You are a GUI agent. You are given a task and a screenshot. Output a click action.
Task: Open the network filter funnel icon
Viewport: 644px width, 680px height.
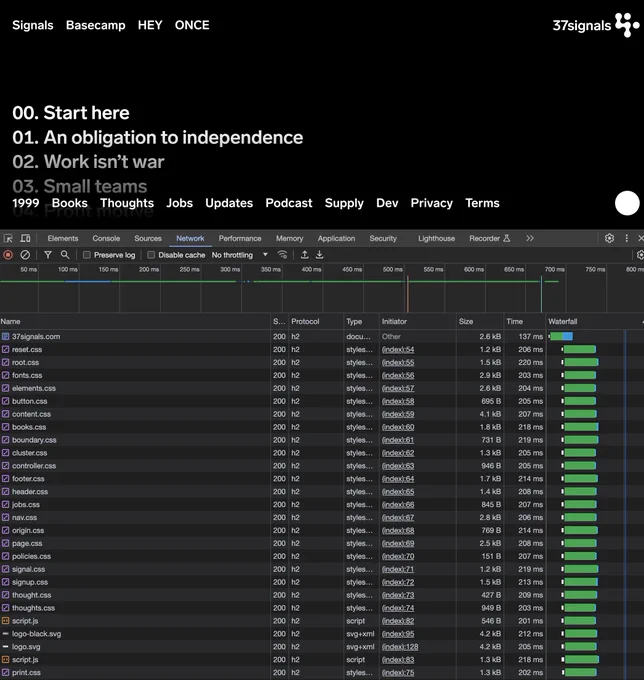coord(48,255)
